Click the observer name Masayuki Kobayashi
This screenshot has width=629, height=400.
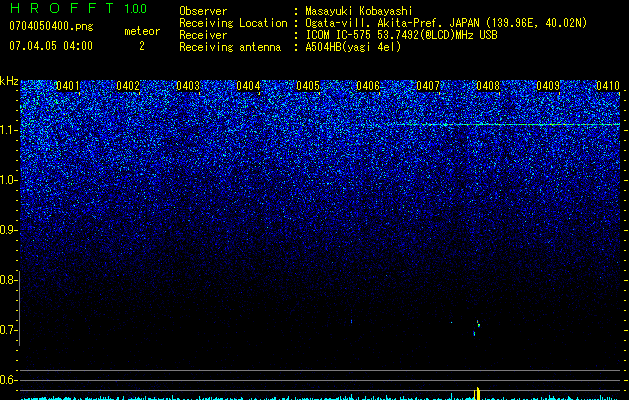pyautogui.click(x=359, y=11)
